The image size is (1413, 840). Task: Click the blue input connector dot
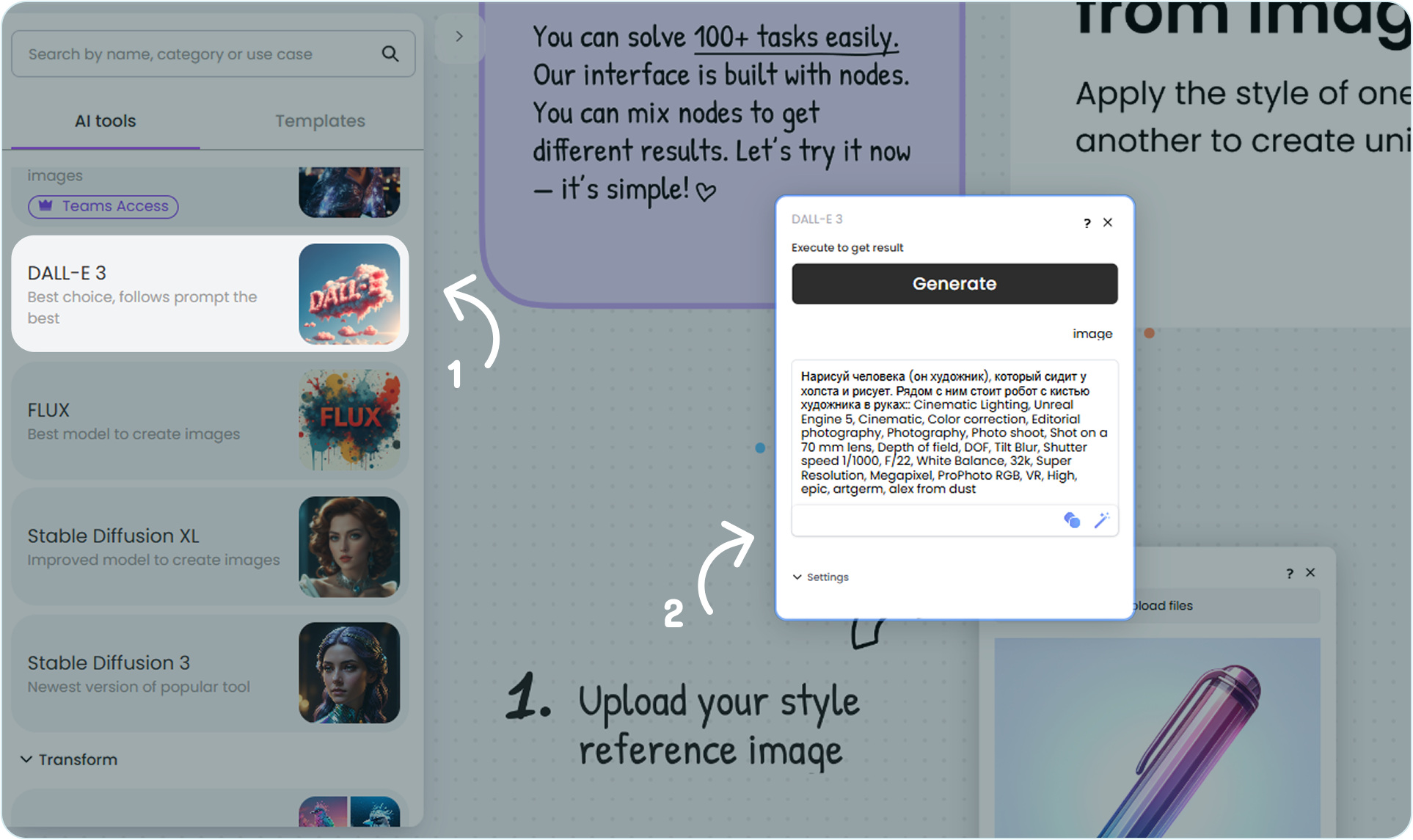pyautogui.click(x=760, y=448)
